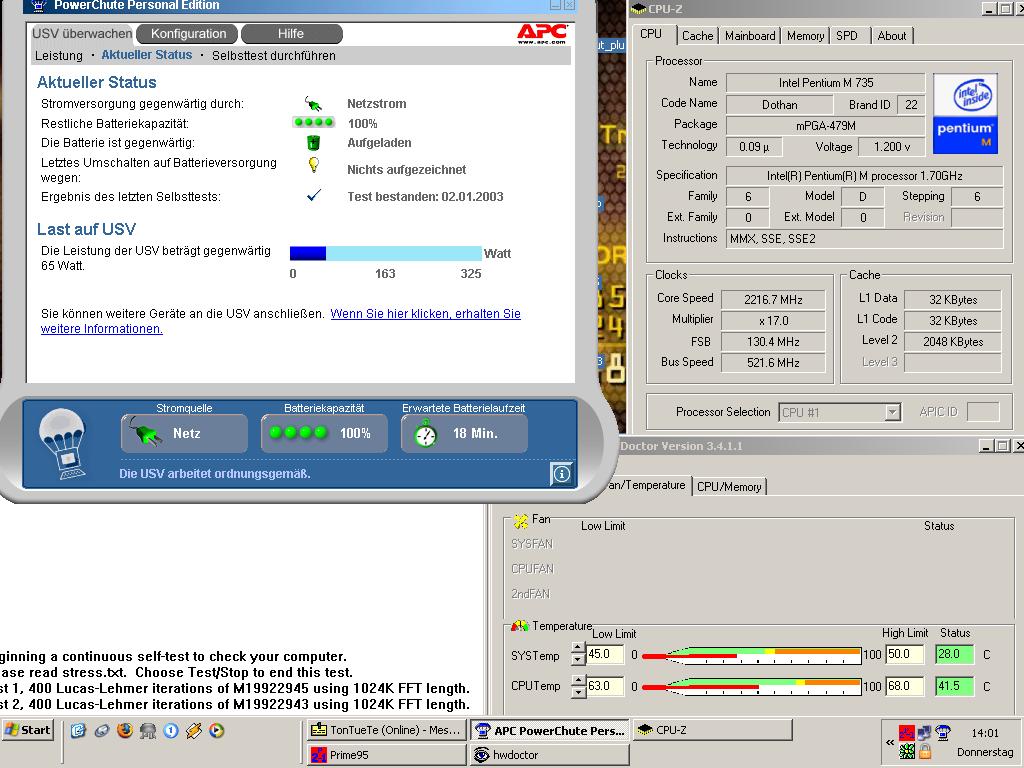Click the blue circle quick launch icon
Screen dimensions: 1024x768
[x=171, y=730]
